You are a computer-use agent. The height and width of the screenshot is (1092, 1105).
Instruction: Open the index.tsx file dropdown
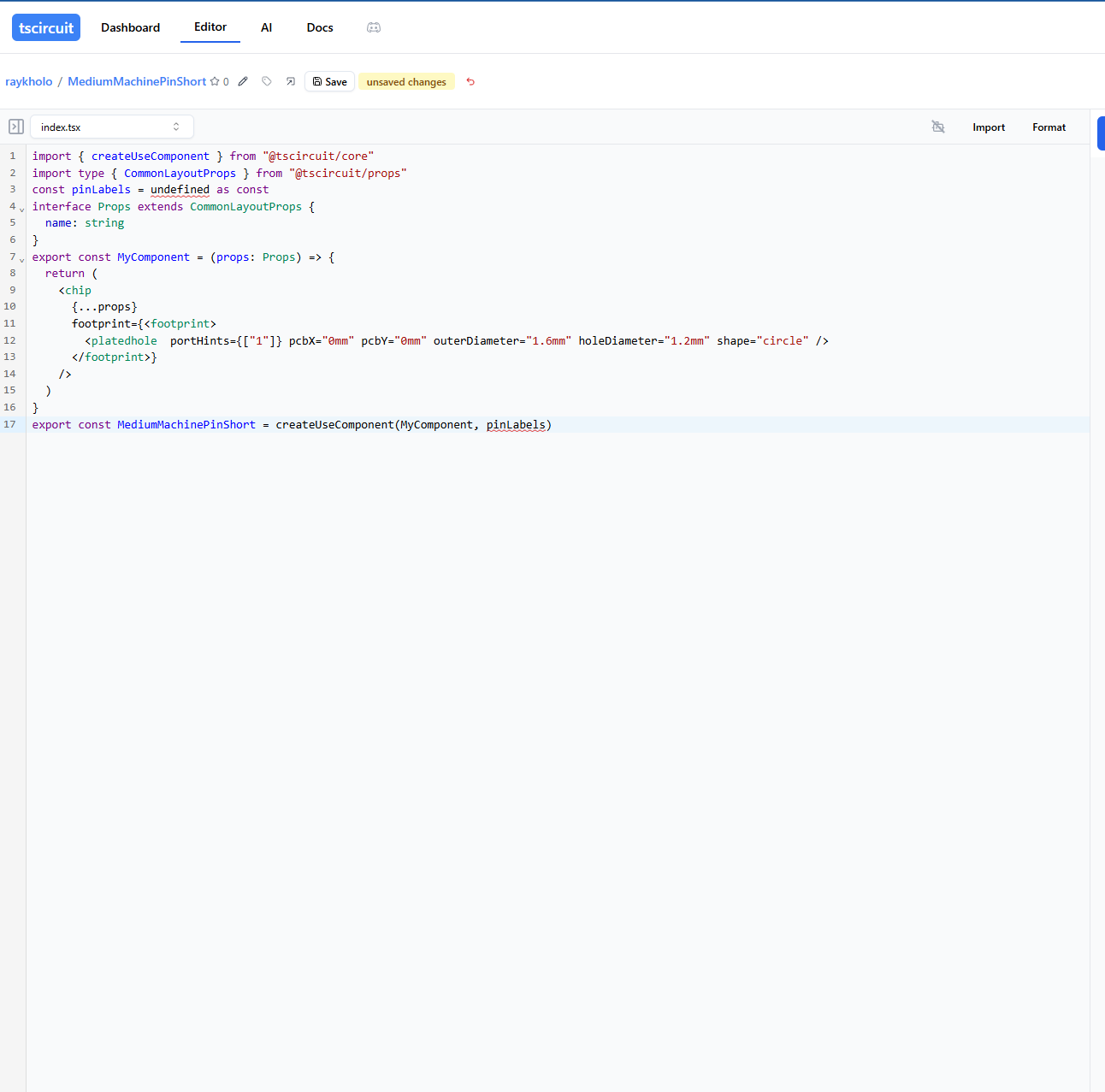click(111, 127)
